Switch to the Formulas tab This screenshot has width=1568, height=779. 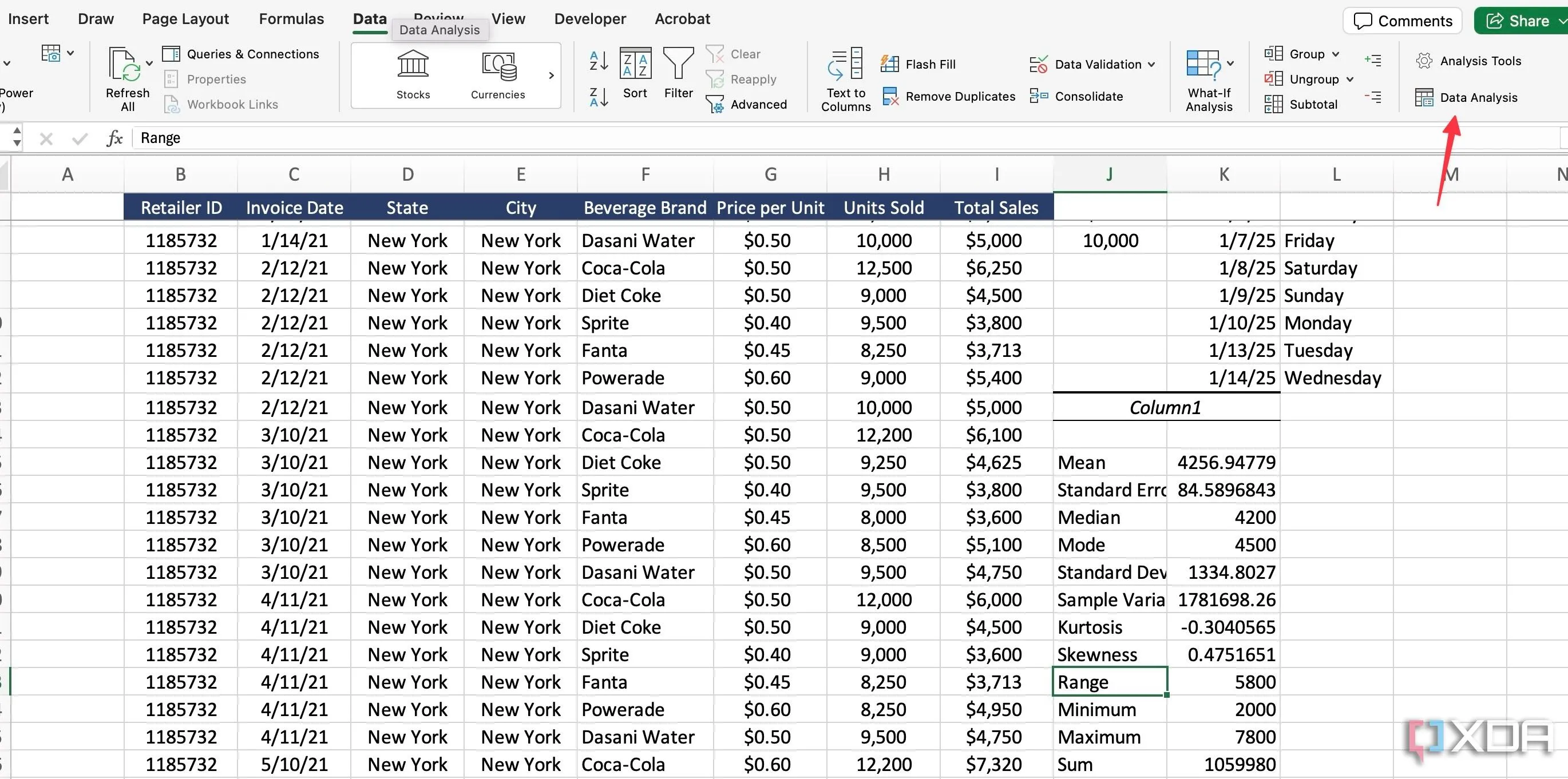point(291,19)
